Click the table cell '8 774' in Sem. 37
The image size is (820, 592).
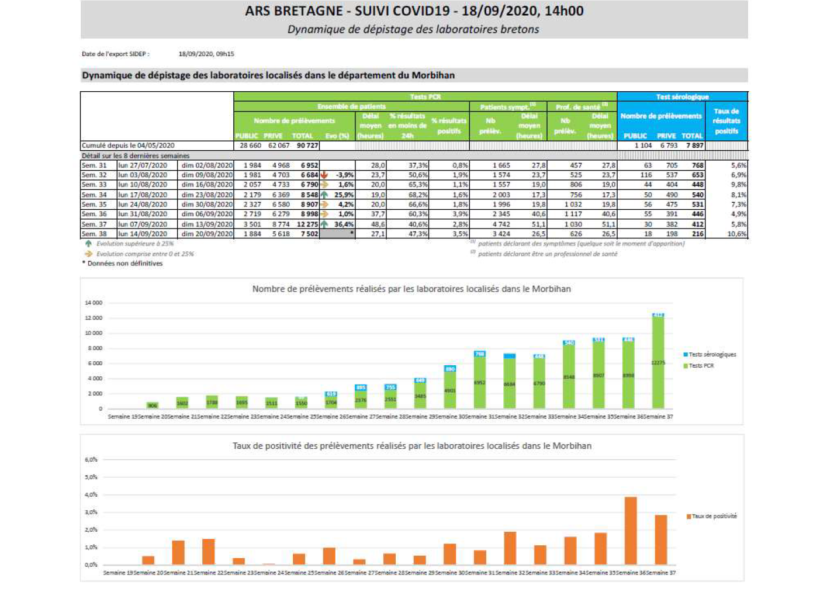[280, 224]
